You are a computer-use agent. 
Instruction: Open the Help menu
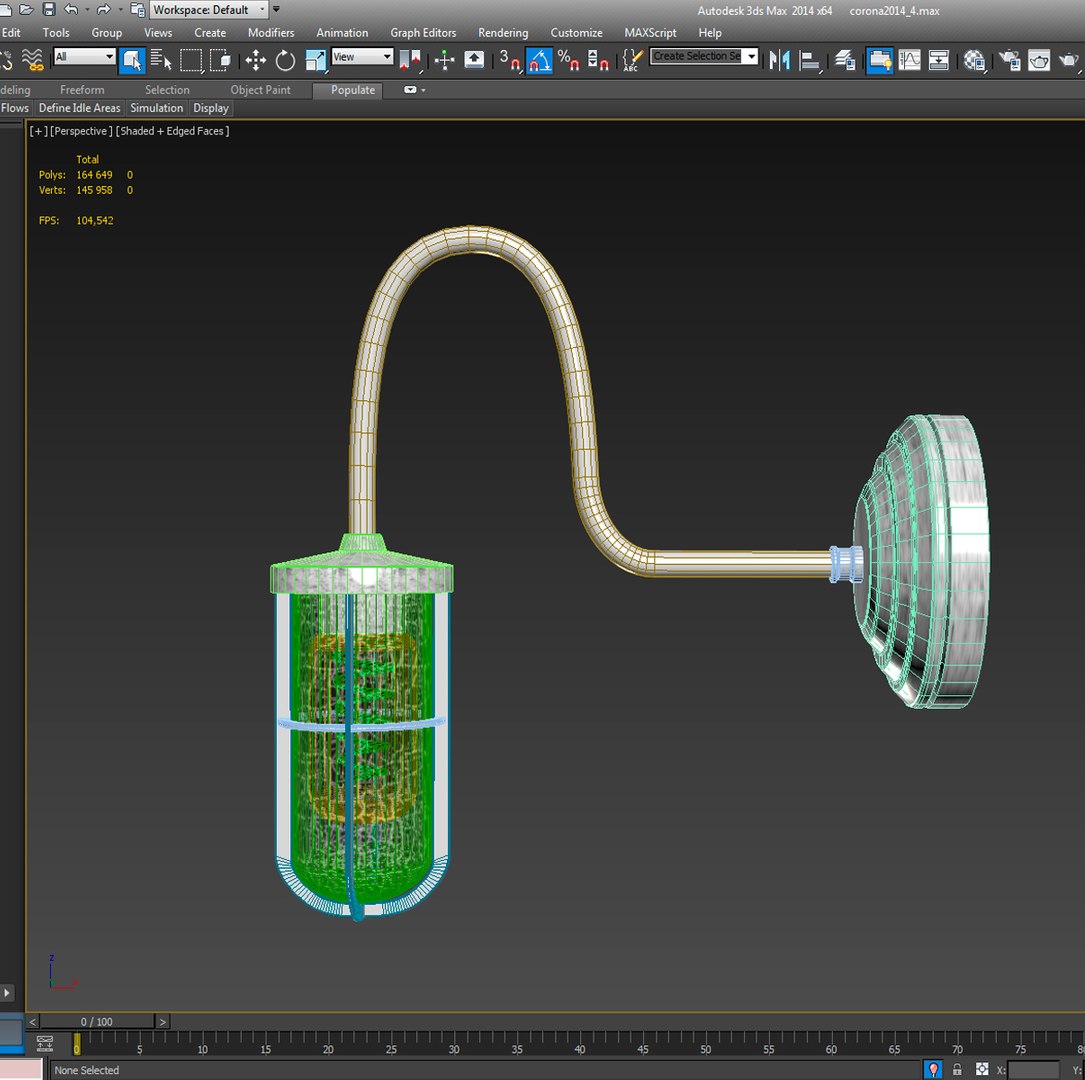pyautogui.click(x=710, y=33)
